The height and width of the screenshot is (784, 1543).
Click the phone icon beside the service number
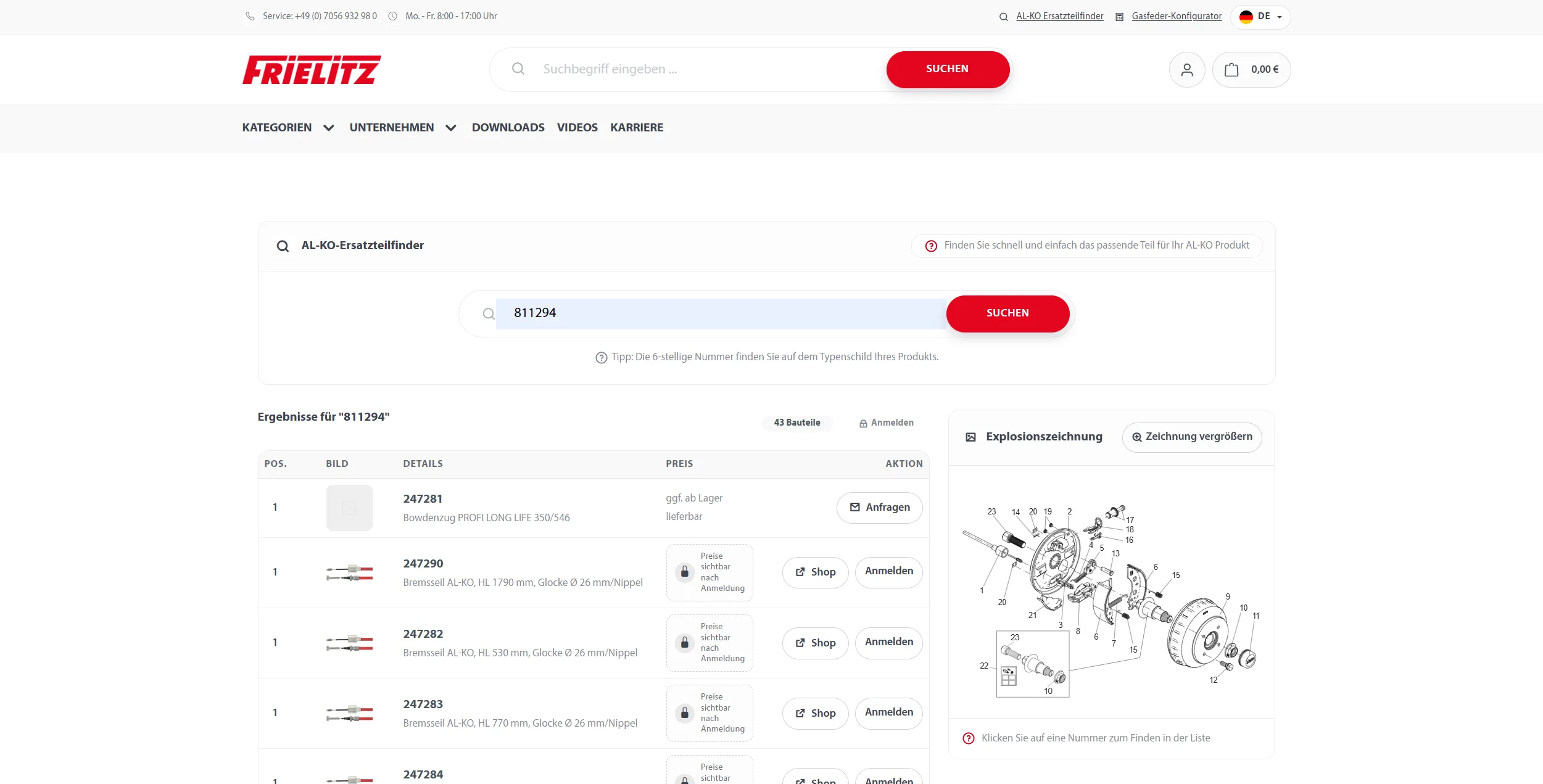tap(250, 16)
